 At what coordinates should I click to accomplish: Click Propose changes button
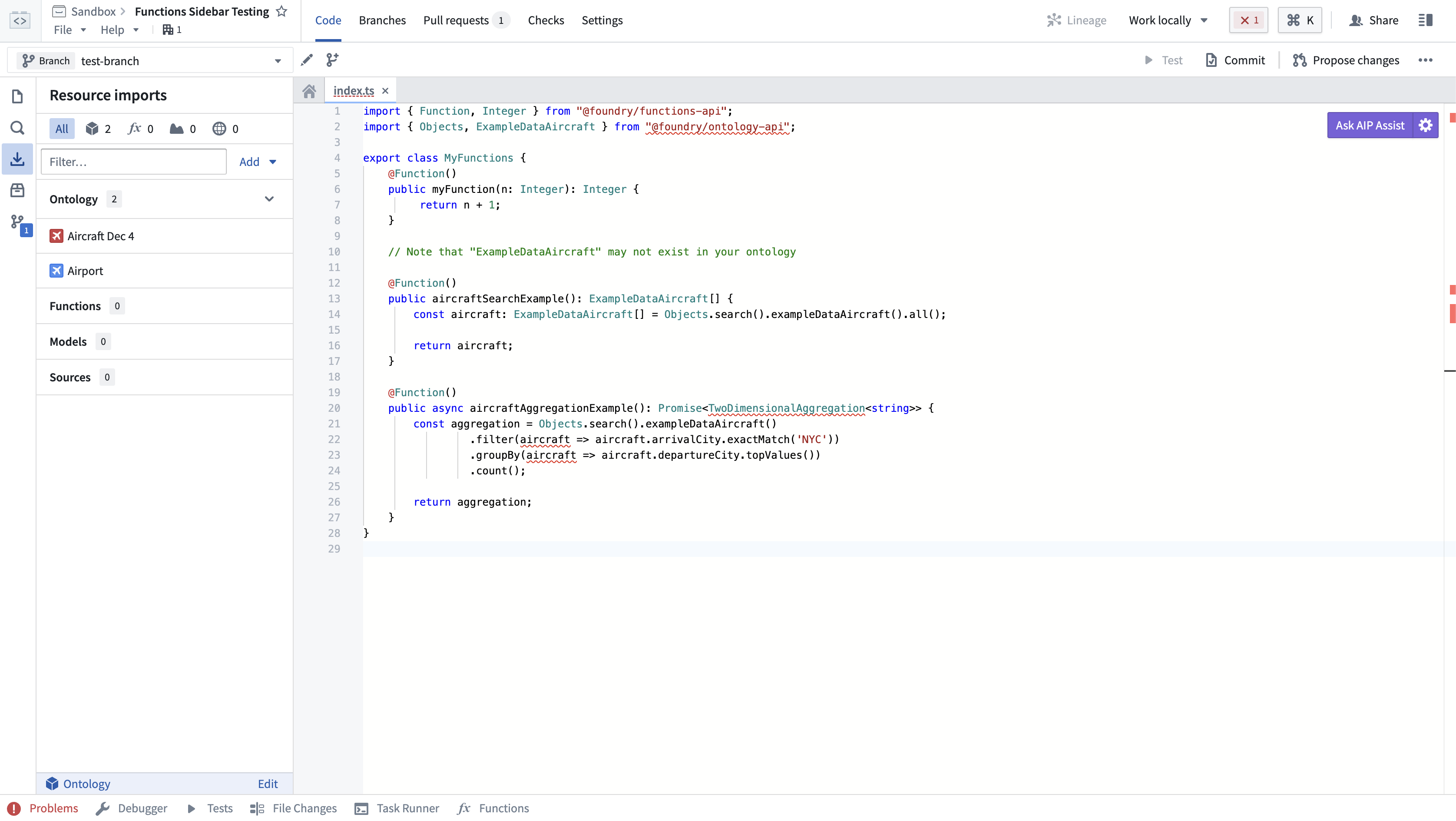(1346, 60)
